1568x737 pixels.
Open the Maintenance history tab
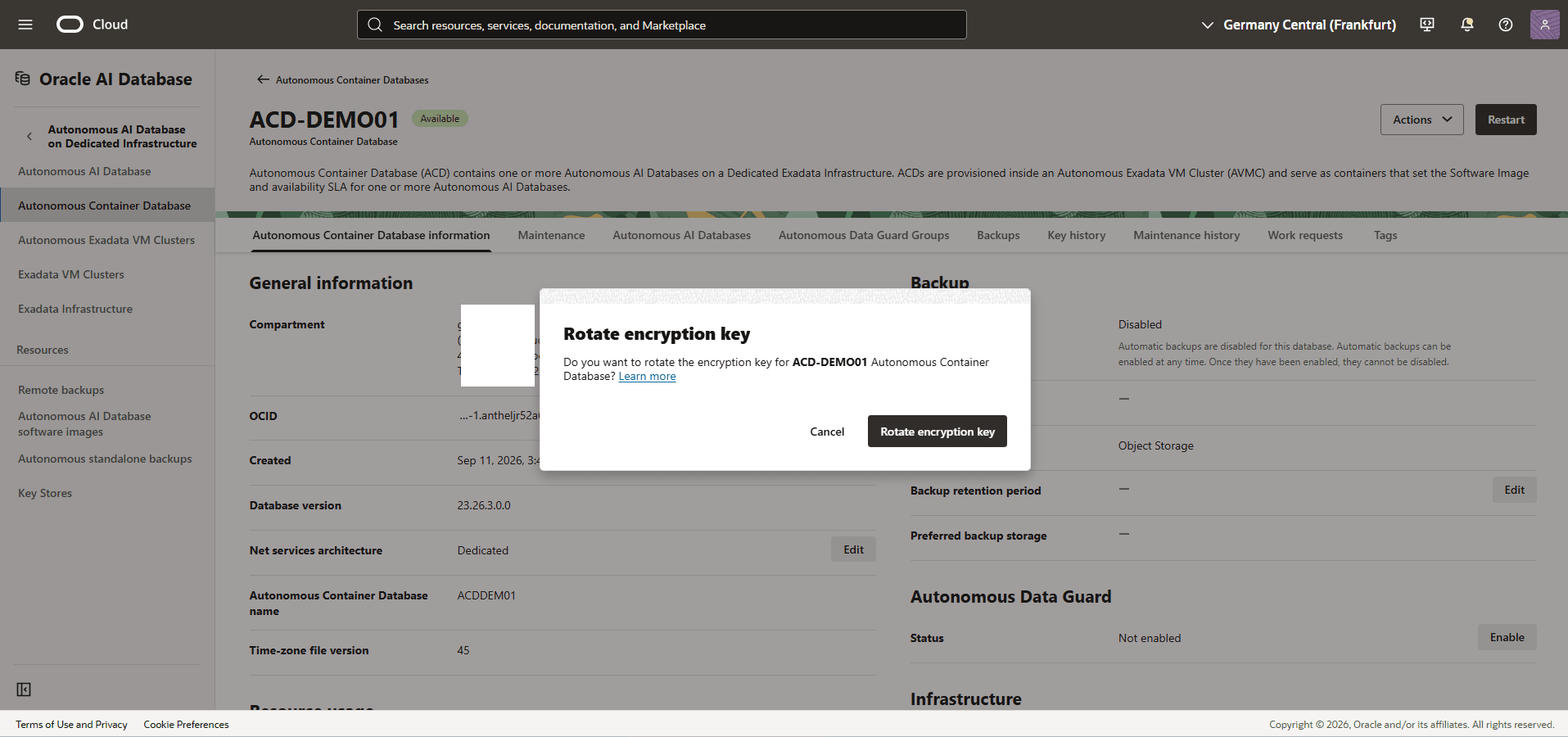(1186, 235)
